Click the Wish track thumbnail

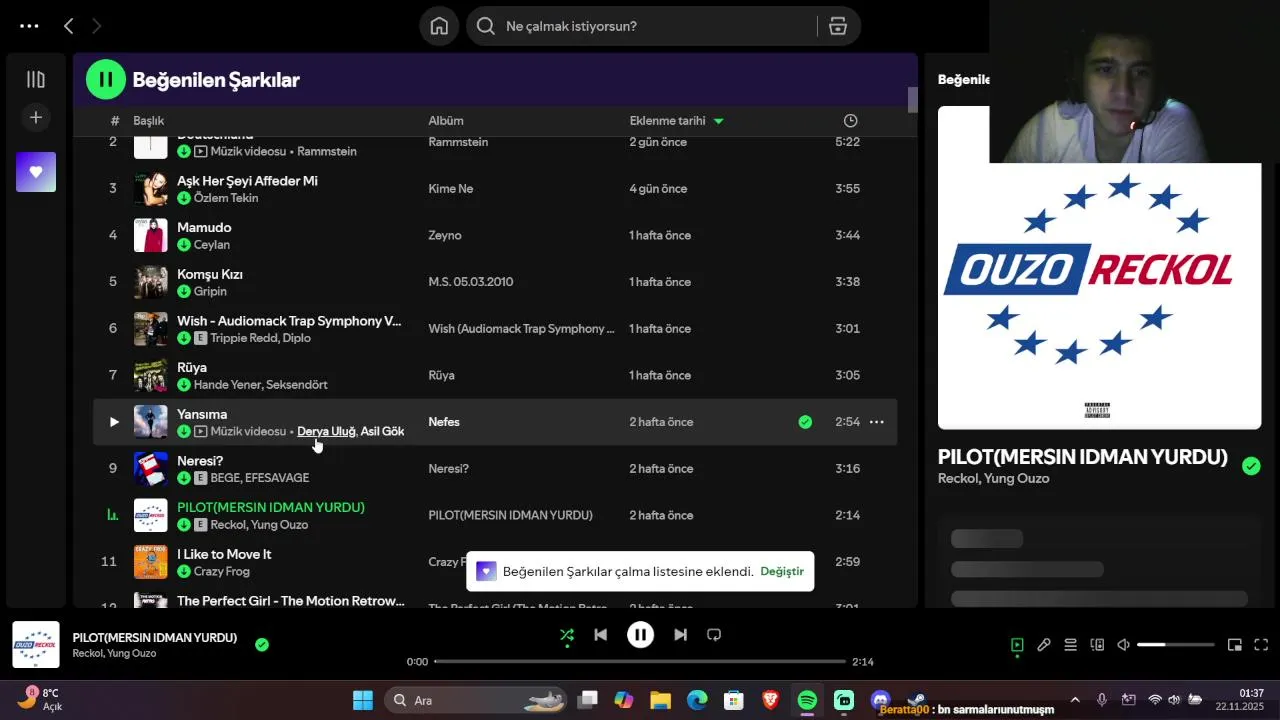click(x=151, y=328)
